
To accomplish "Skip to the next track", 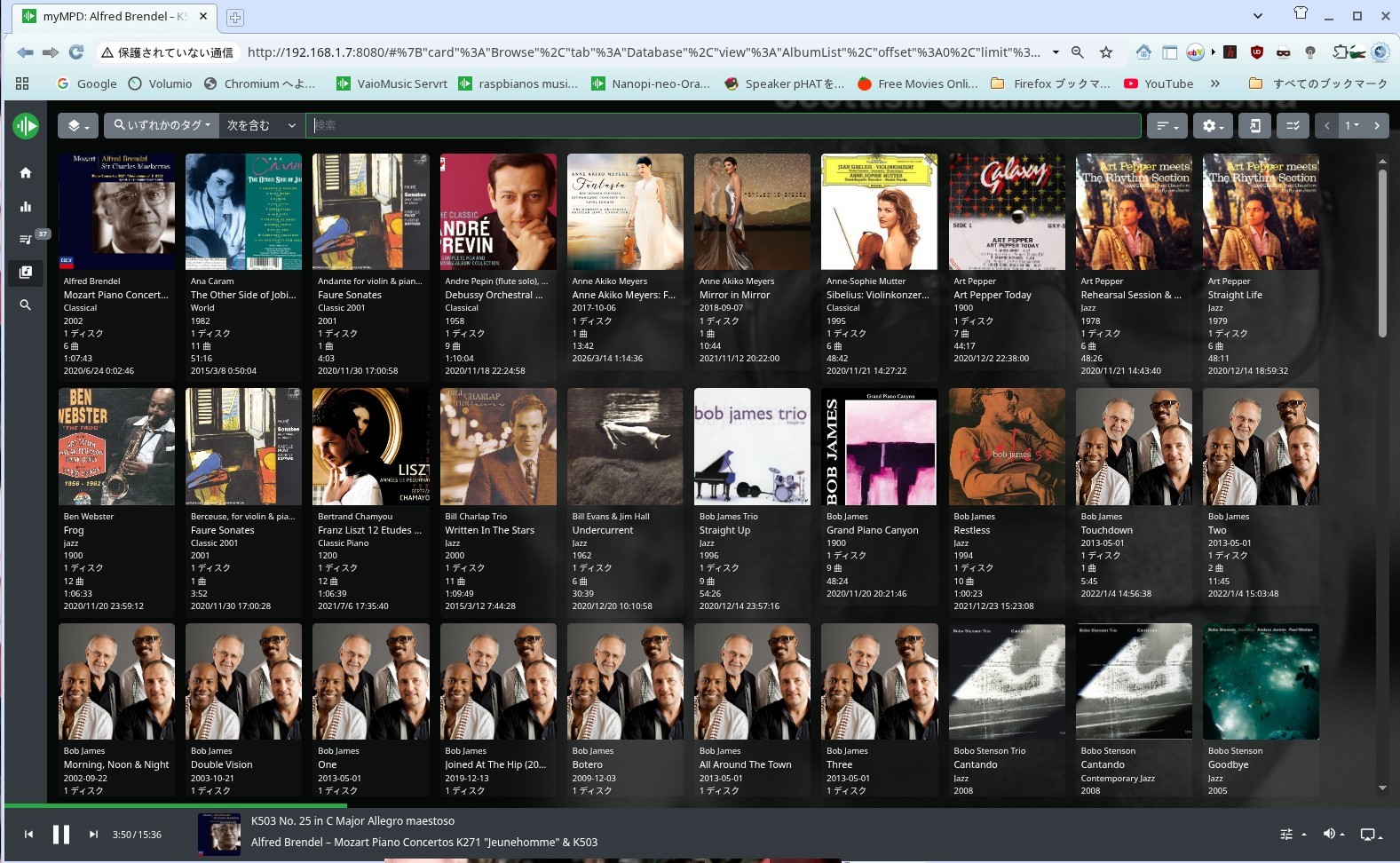I will click(93, 835).
